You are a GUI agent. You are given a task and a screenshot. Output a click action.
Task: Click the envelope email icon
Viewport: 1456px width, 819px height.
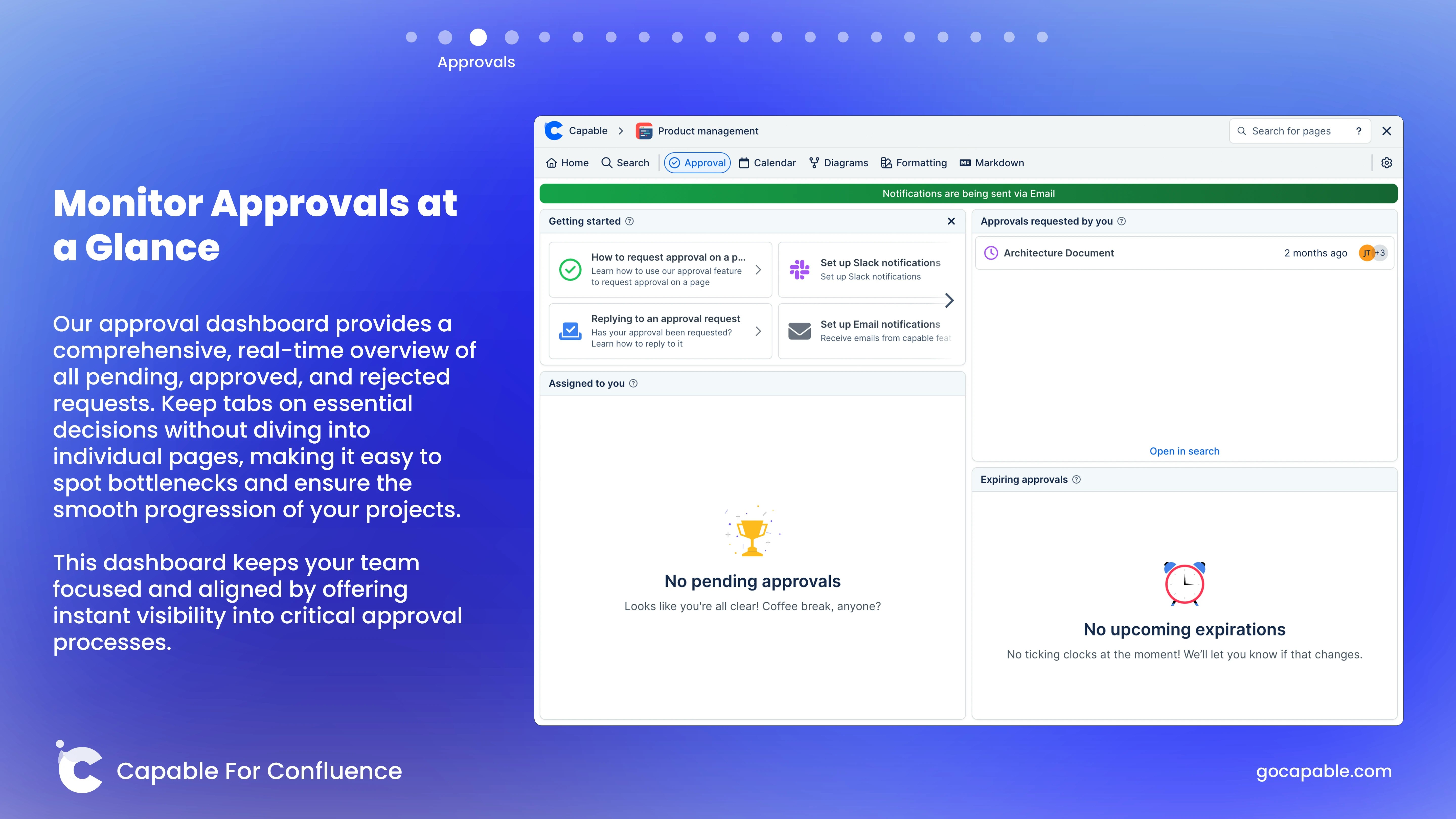coord(800,331)
